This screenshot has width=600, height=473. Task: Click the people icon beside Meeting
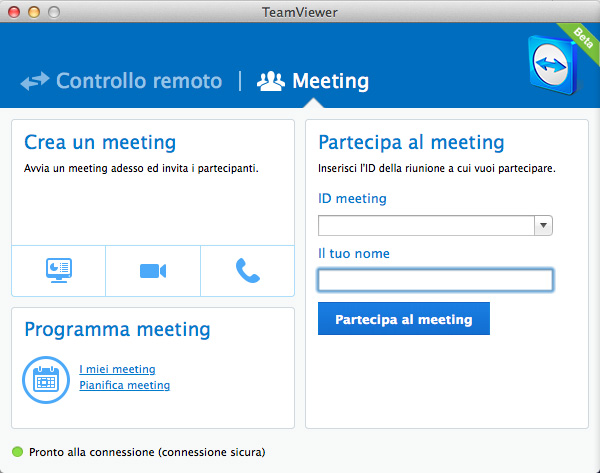point(271,81)
